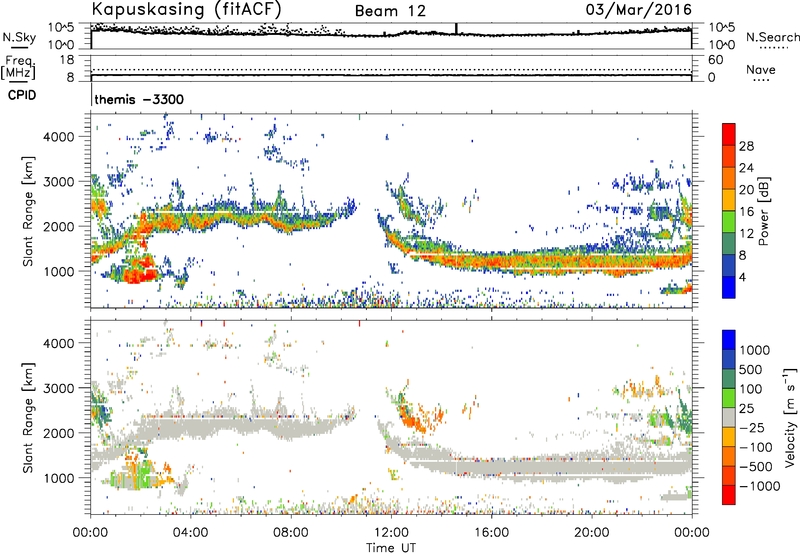Click the "-100" label on velocity color bar
Viewport: 800px width, 554px height.
pyautogui.click(x=756, y=447)
